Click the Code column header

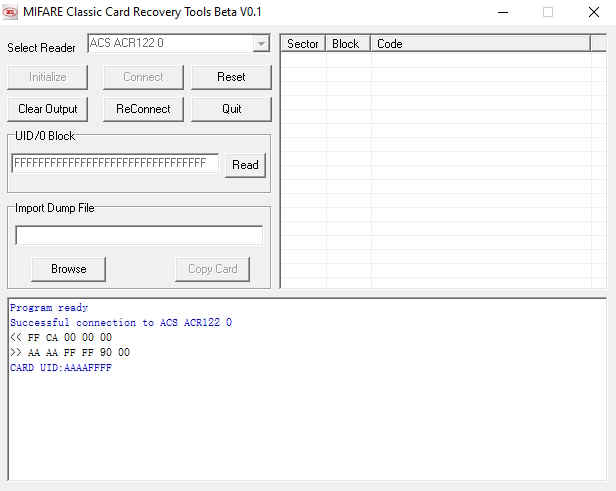point(480,44)
